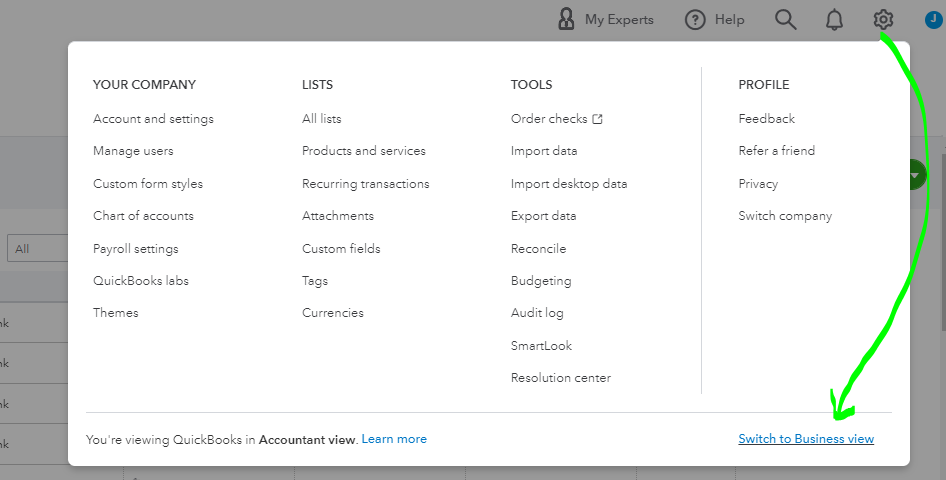Open Recurring transactions list
The image size is (946, 480).
366,184
